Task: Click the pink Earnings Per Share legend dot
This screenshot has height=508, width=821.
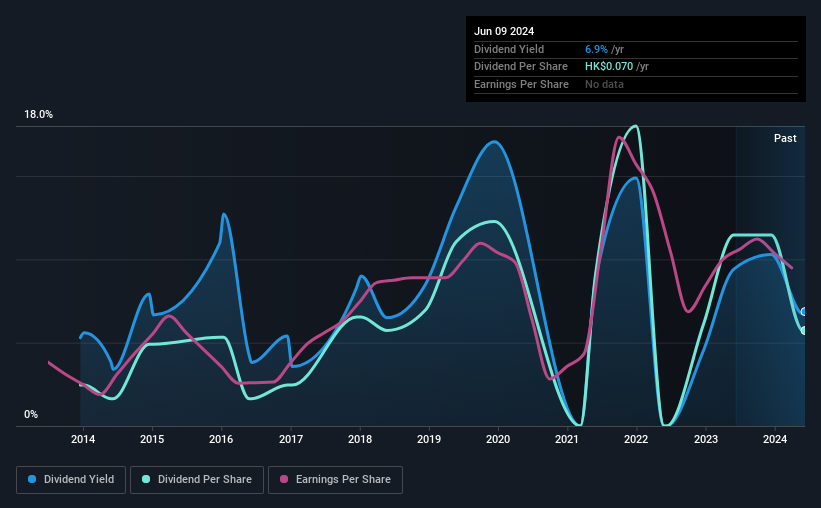Action: coord(284,479)
